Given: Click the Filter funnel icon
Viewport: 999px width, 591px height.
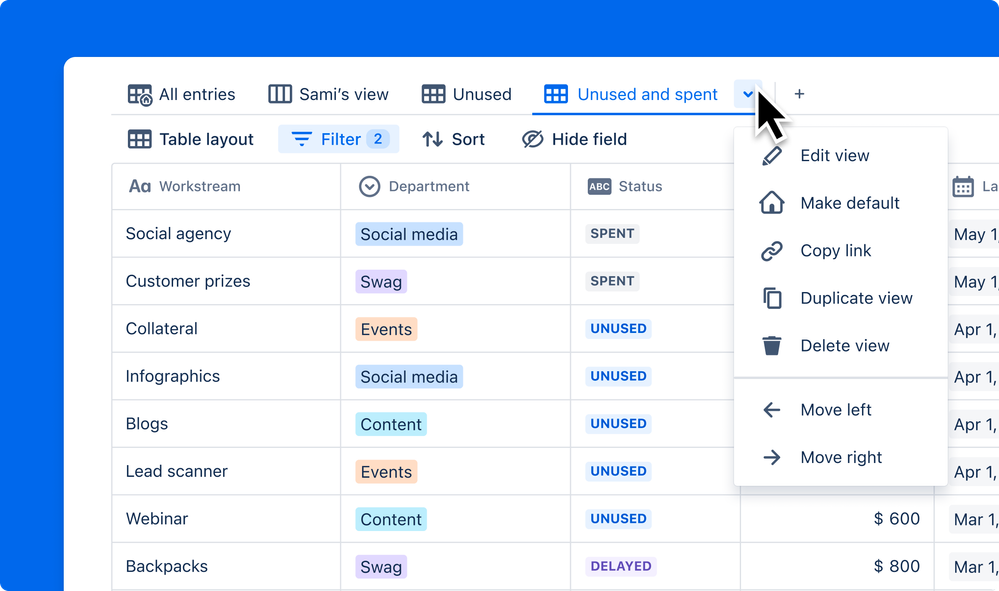Looking at the screenshot, I should point(301,139).
